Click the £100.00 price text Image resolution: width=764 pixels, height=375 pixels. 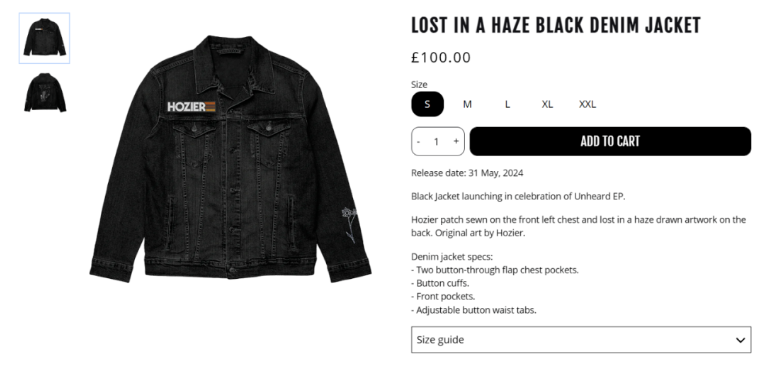click(441, 57)
